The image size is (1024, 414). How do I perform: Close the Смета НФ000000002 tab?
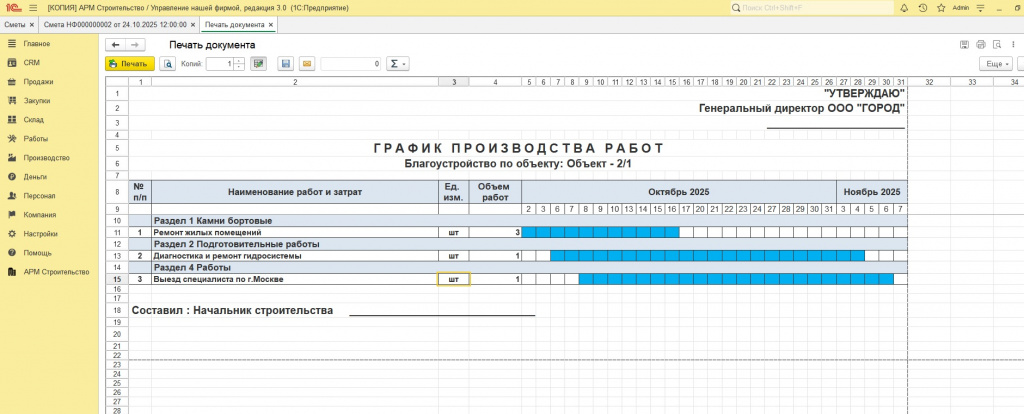click(193, 24)
